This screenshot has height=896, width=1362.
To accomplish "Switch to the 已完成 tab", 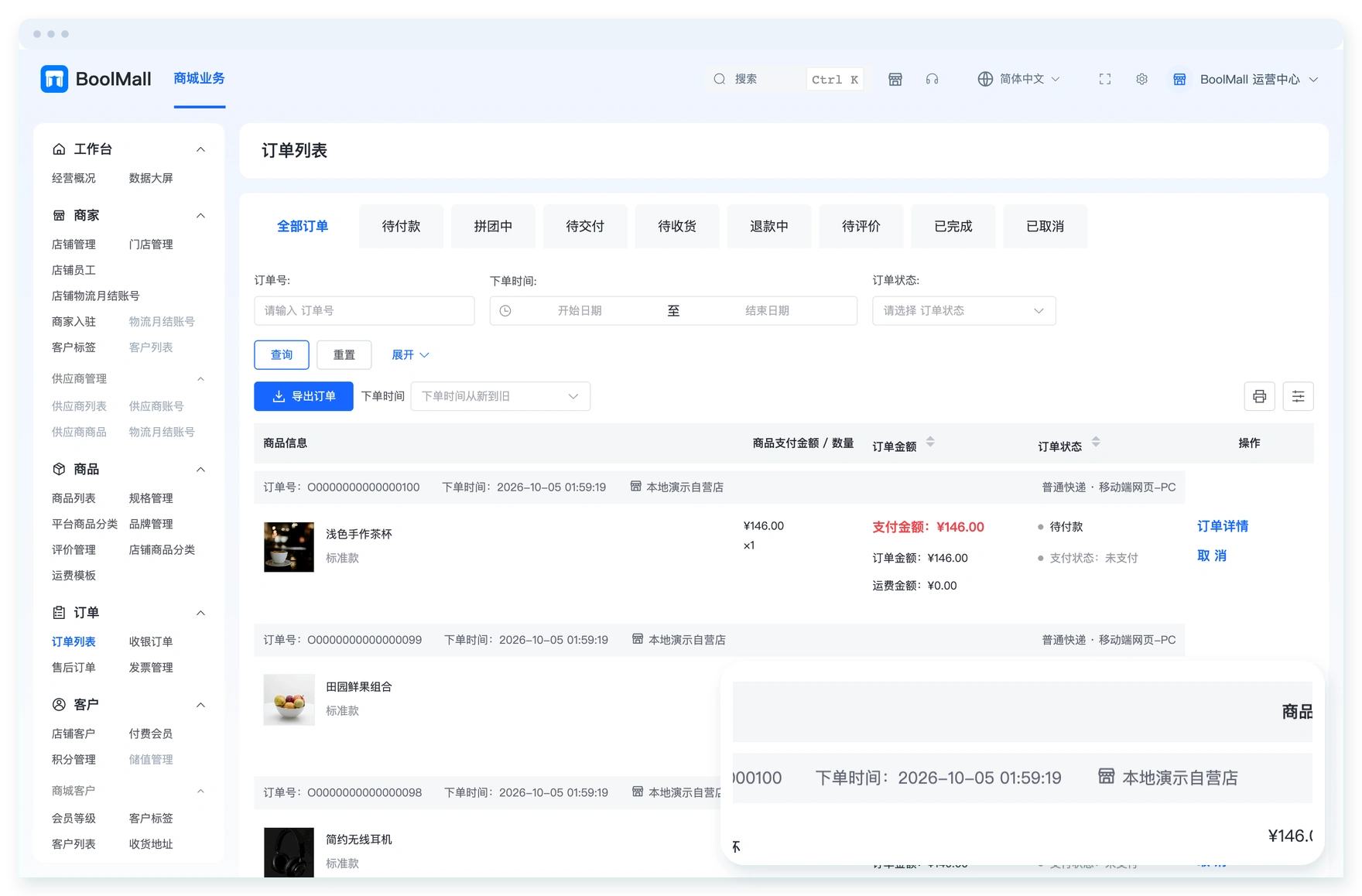I will (x=953, y=226).
